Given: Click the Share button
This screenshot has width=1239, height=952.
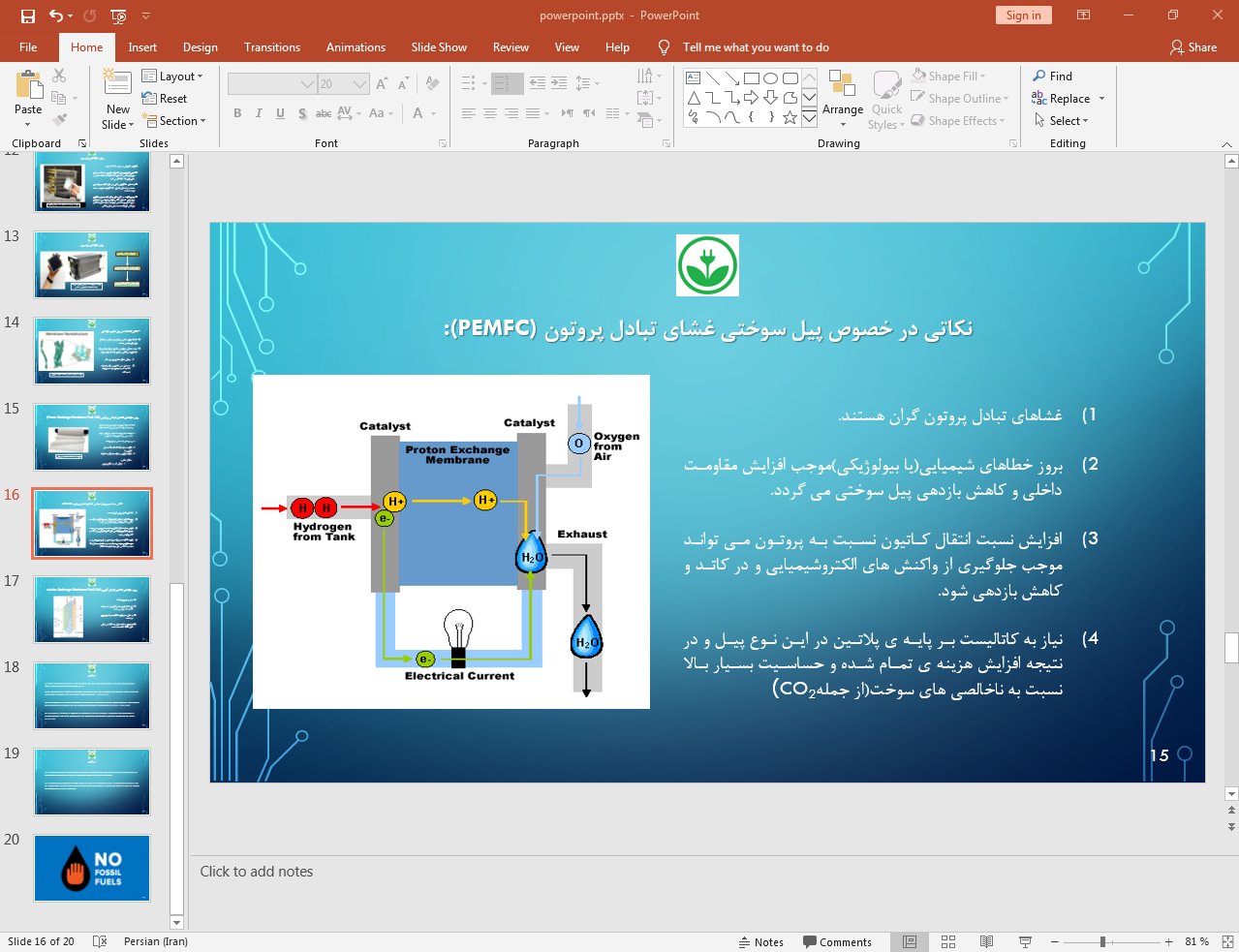Looking at the screenshot, I should (x=1193, y=46).
